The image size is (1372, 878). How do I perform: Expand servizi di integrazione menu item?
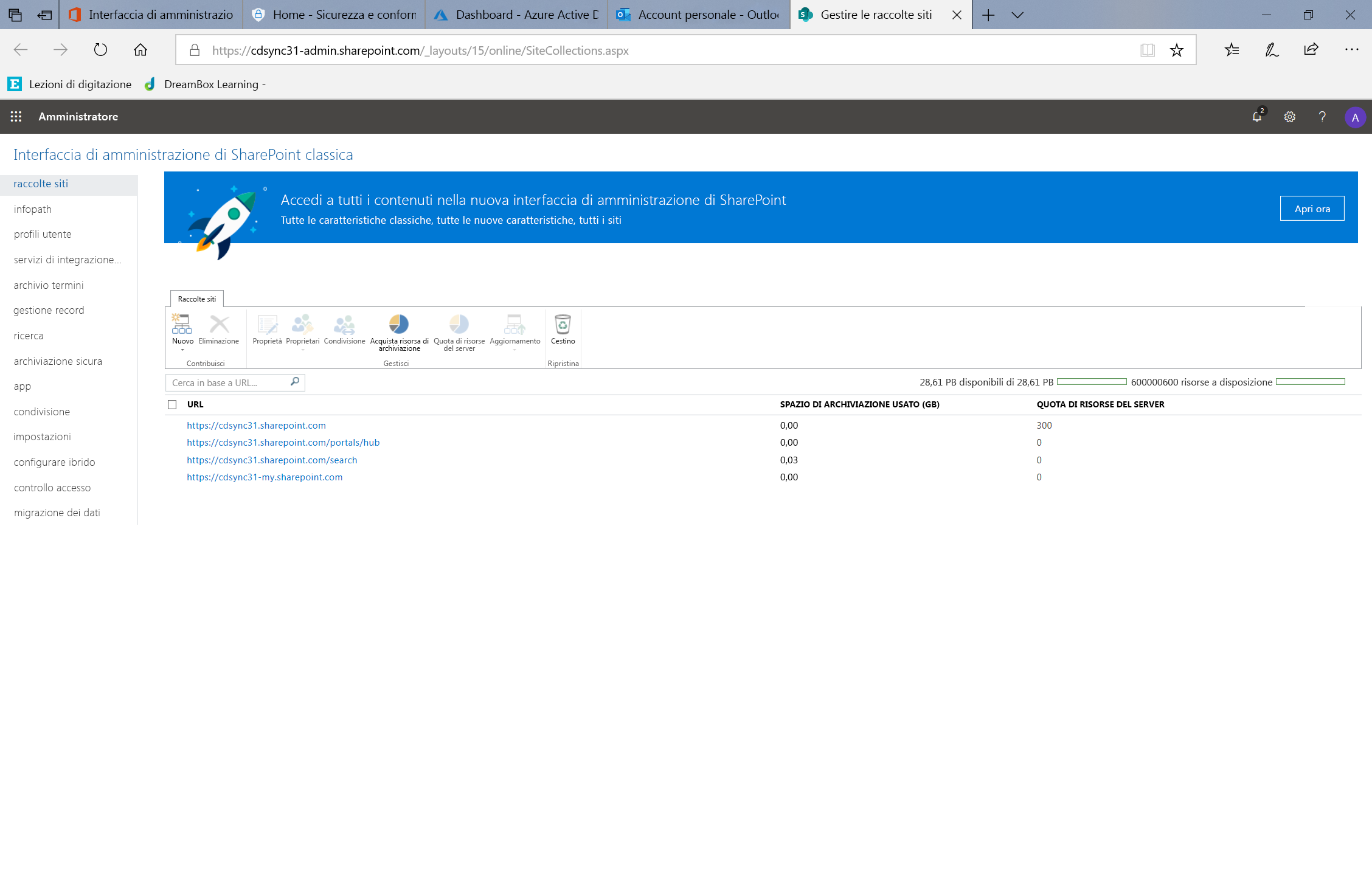click(x=67, y=259)
